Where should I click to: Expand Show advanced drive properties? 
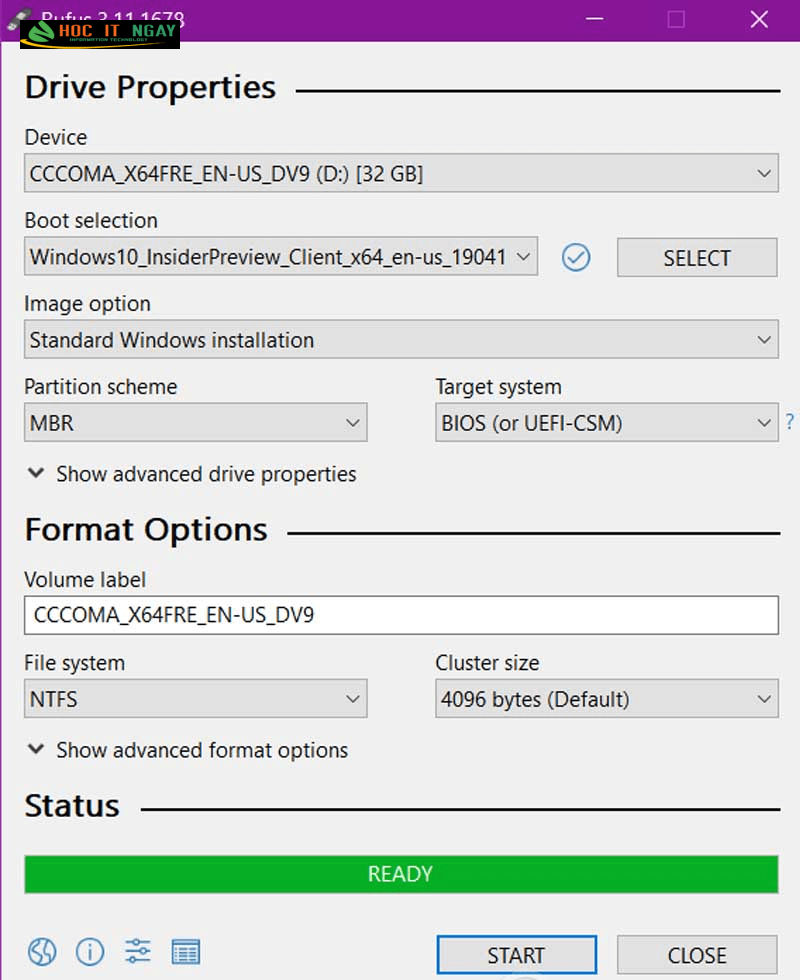[192, 474]
